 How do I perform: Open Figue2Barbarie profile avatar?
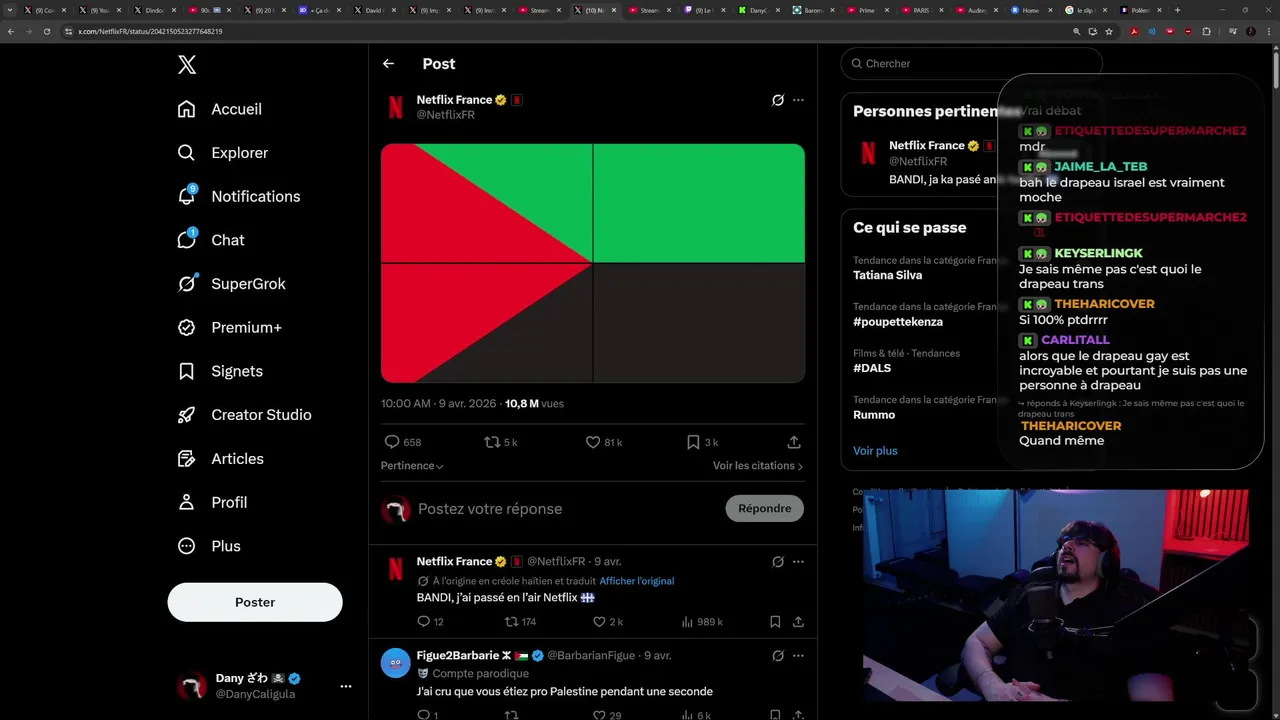(396, 663)
